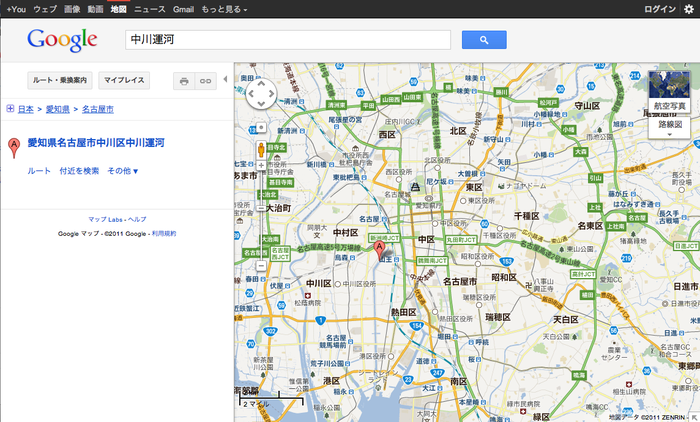Click the 松蔭病院 hospital icon
The image size is (700, 422).
307,296
